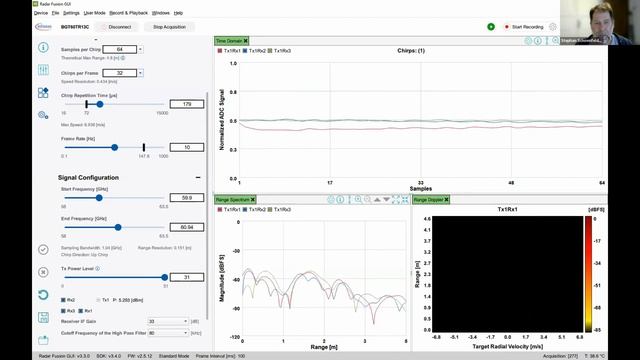Click Range Spectrum fit-to-view icon
The image size is (640, 360).
[x=405, y=200]
